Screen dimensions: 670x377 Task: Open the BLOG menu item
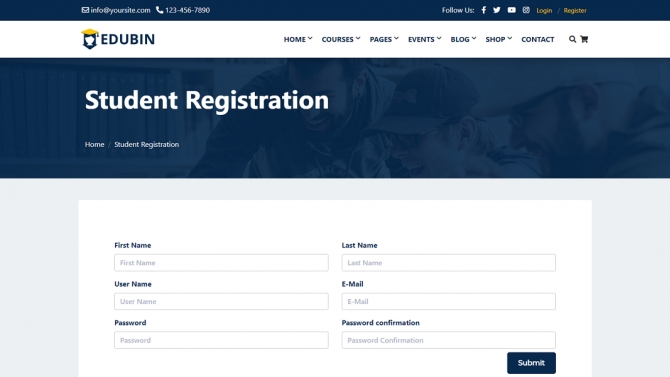click(x=460, y=39)
